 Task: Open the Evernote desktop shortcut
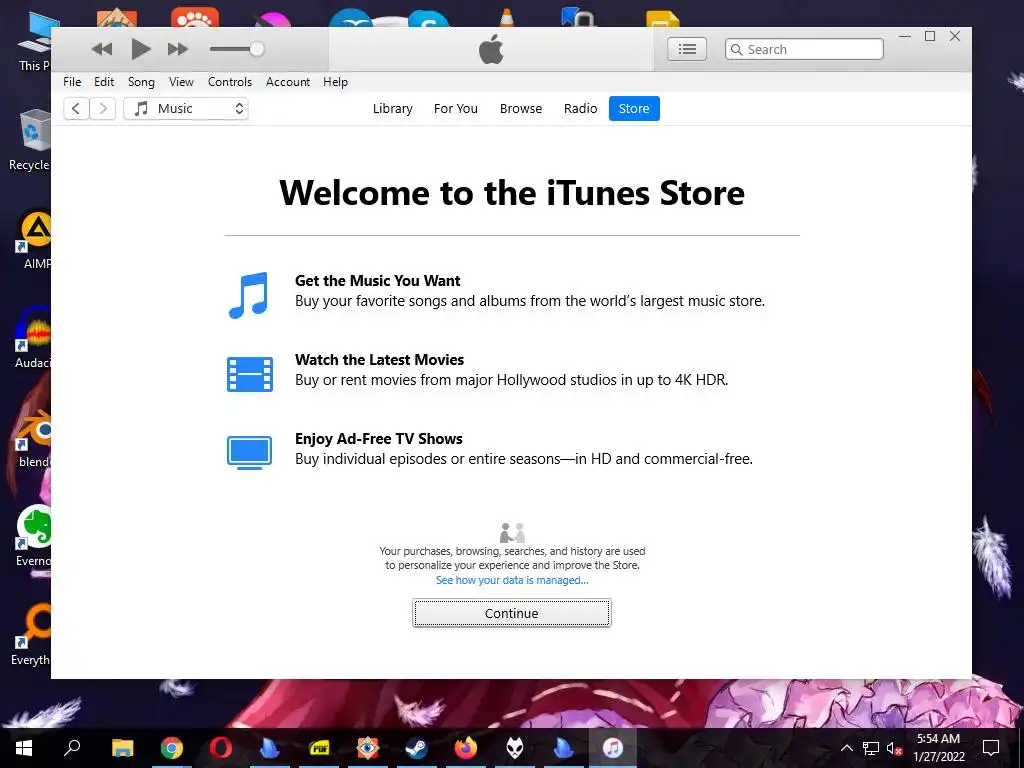click(33, 536)
